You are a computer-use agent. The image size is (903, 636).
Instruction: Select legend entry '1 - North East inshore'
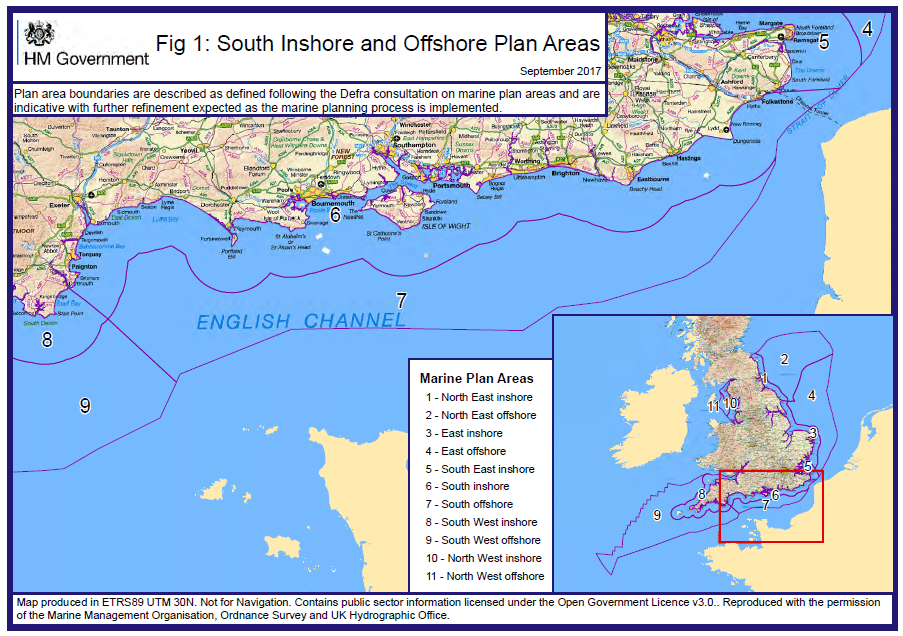click(479, 397)
